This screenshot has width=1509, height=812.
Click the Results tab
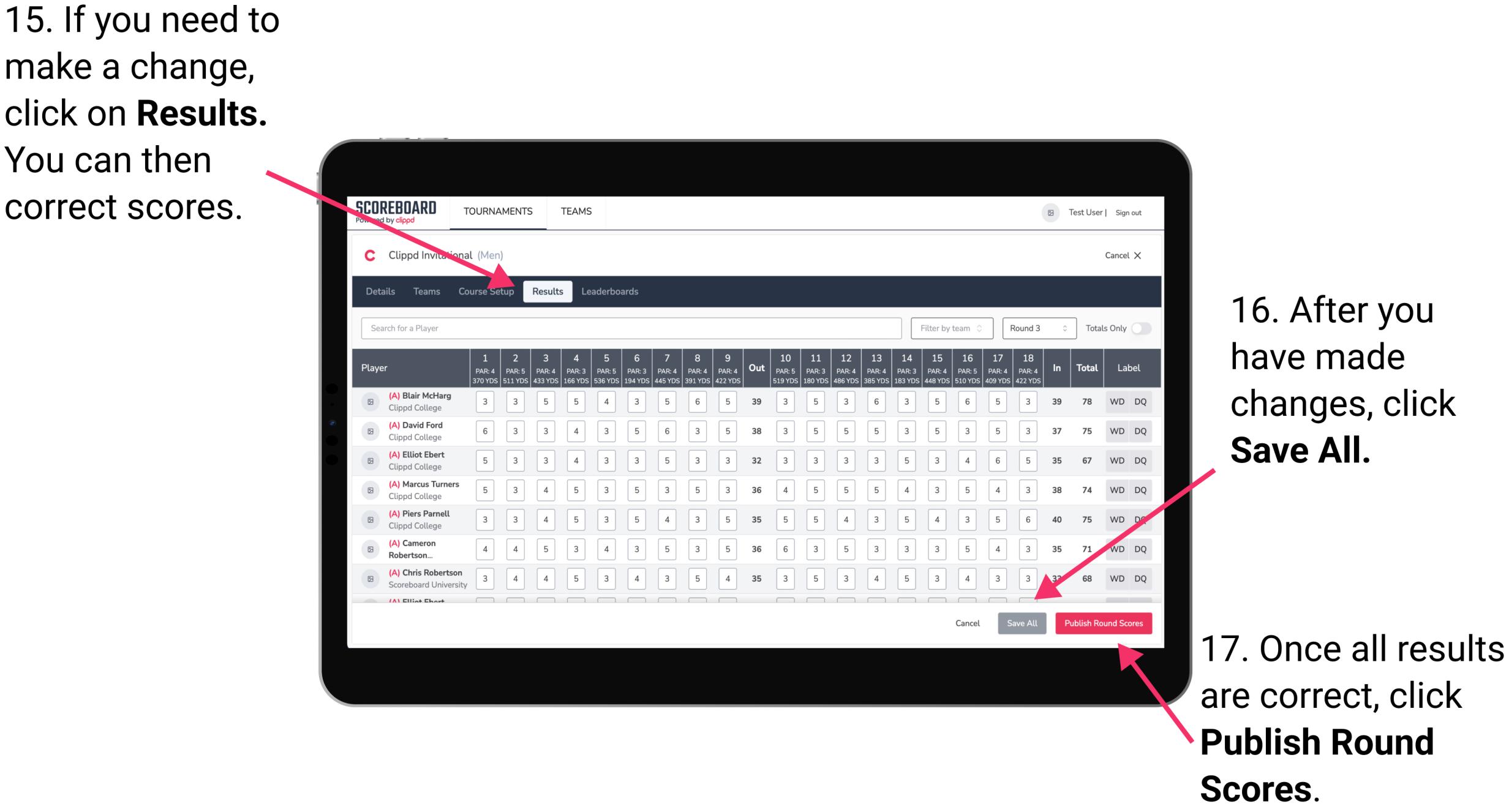tap(549, 291)
